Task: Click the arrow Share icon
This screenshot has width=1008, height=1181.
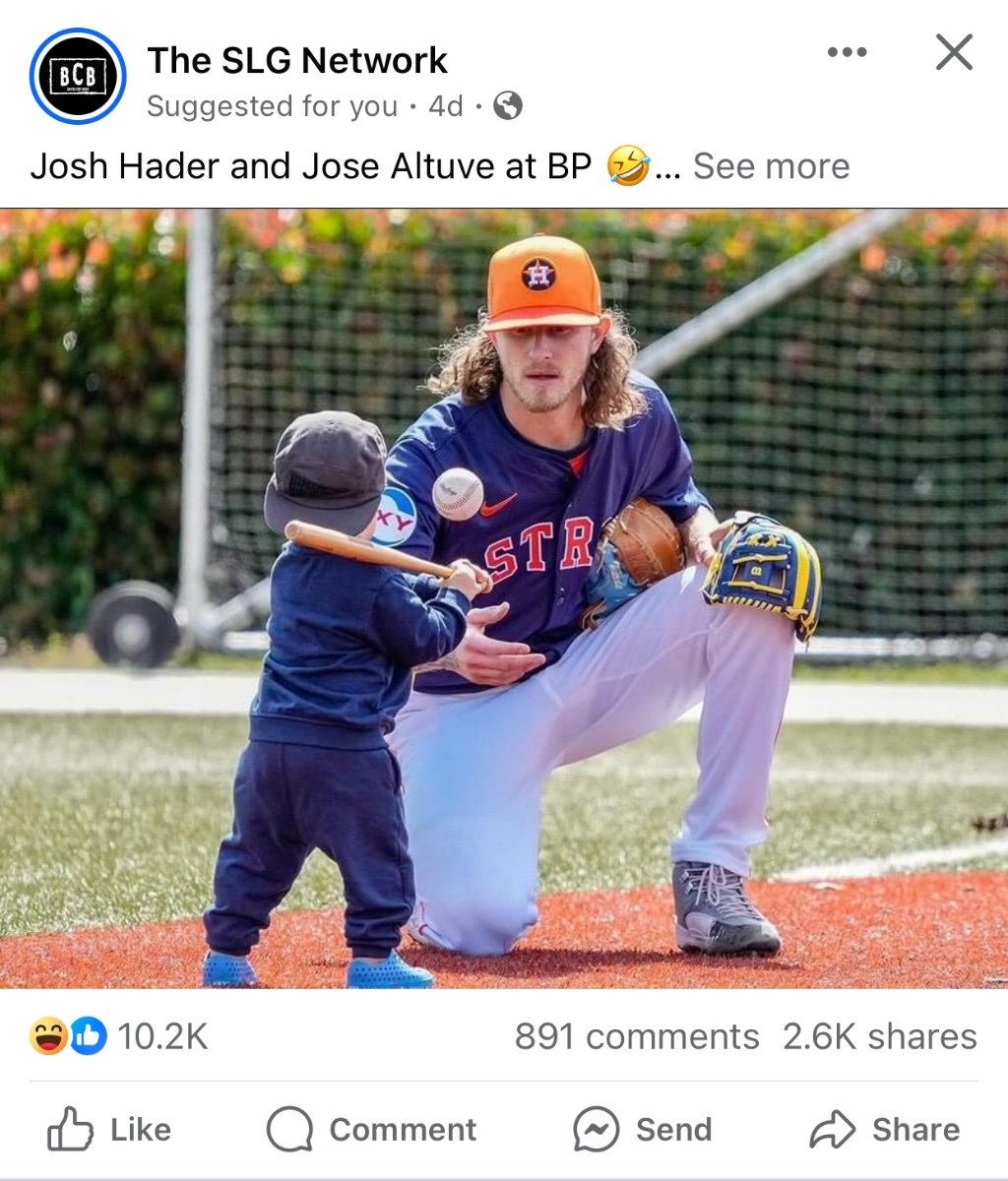Action: click(833, 1129)
